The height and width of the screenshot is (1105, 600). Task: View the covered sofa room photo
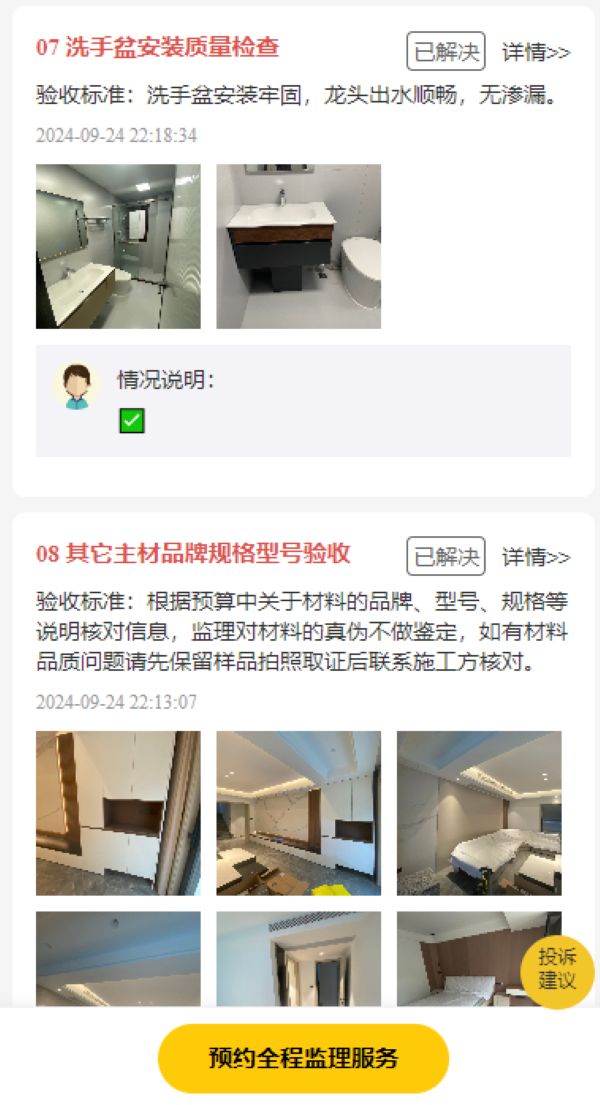[x=479, y=813]
